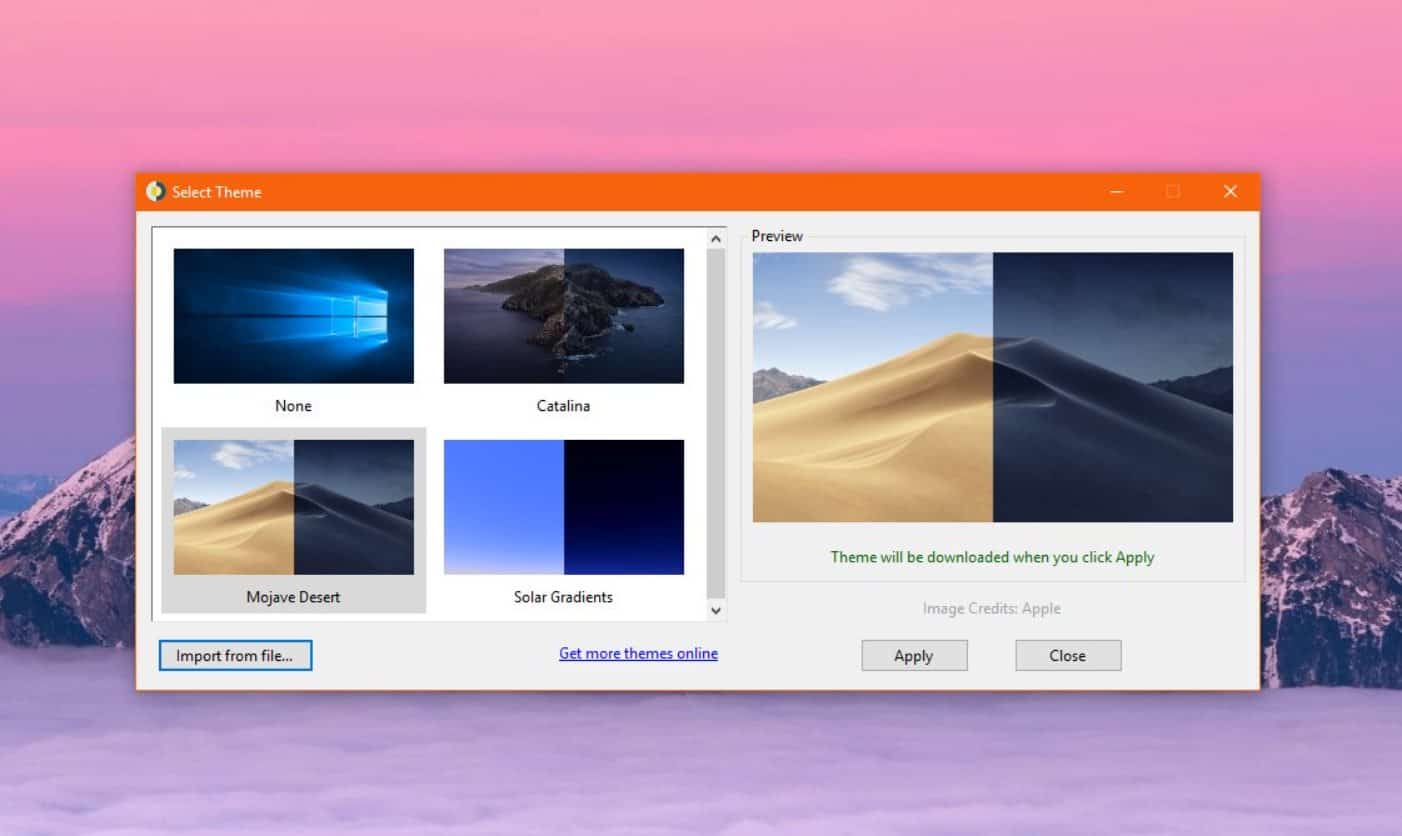This screenshot has width=1402, height=836.
Task: Click the Image Credits: Apple text
Action: pyautogui.click(x=991, y=608)
